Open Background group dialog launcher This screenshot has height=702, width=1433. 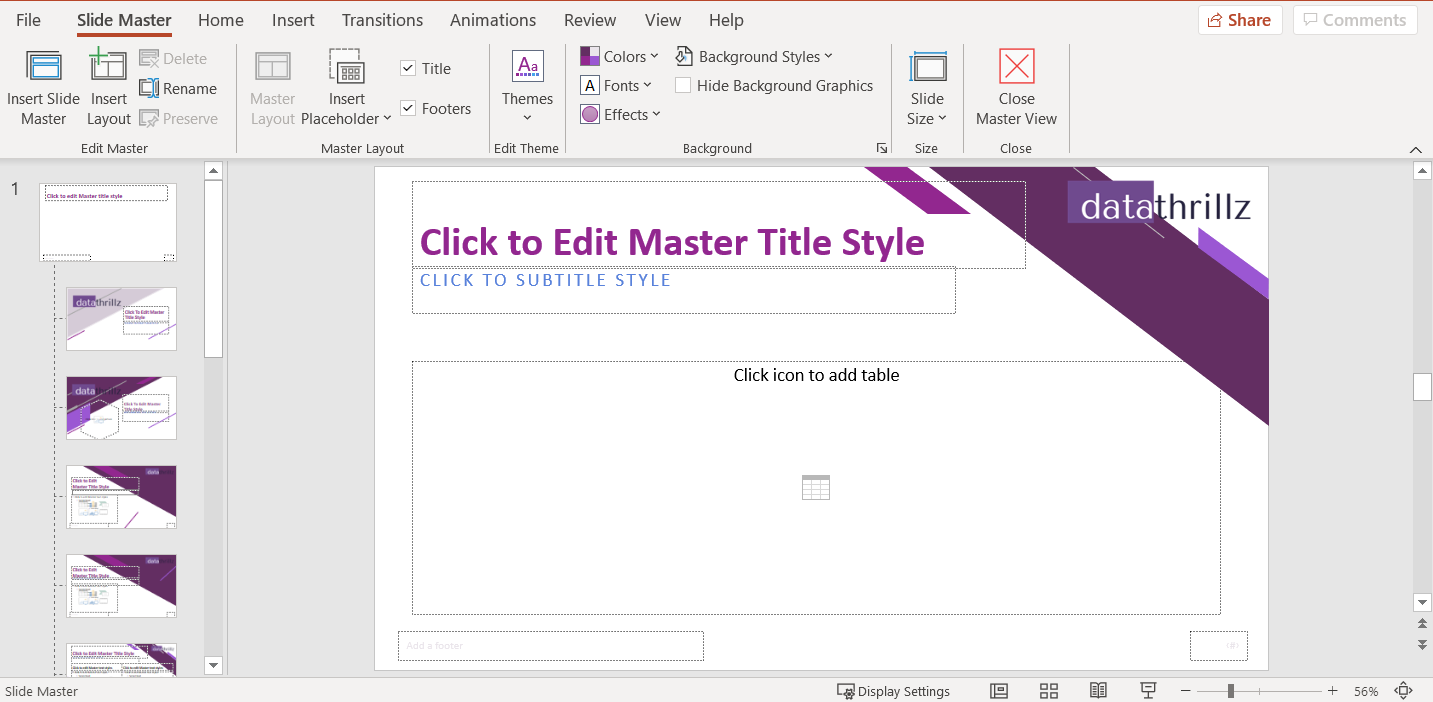click(x=882, y=148)
